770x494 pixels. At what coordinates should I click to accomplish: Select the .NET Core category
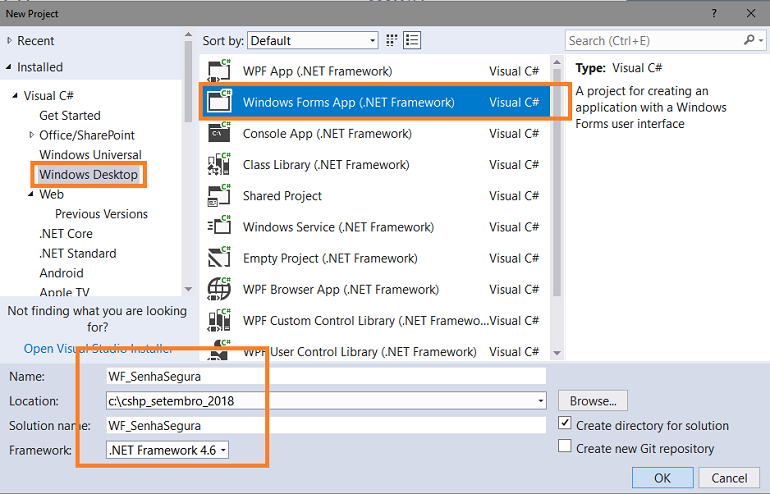tap(66, 234)
